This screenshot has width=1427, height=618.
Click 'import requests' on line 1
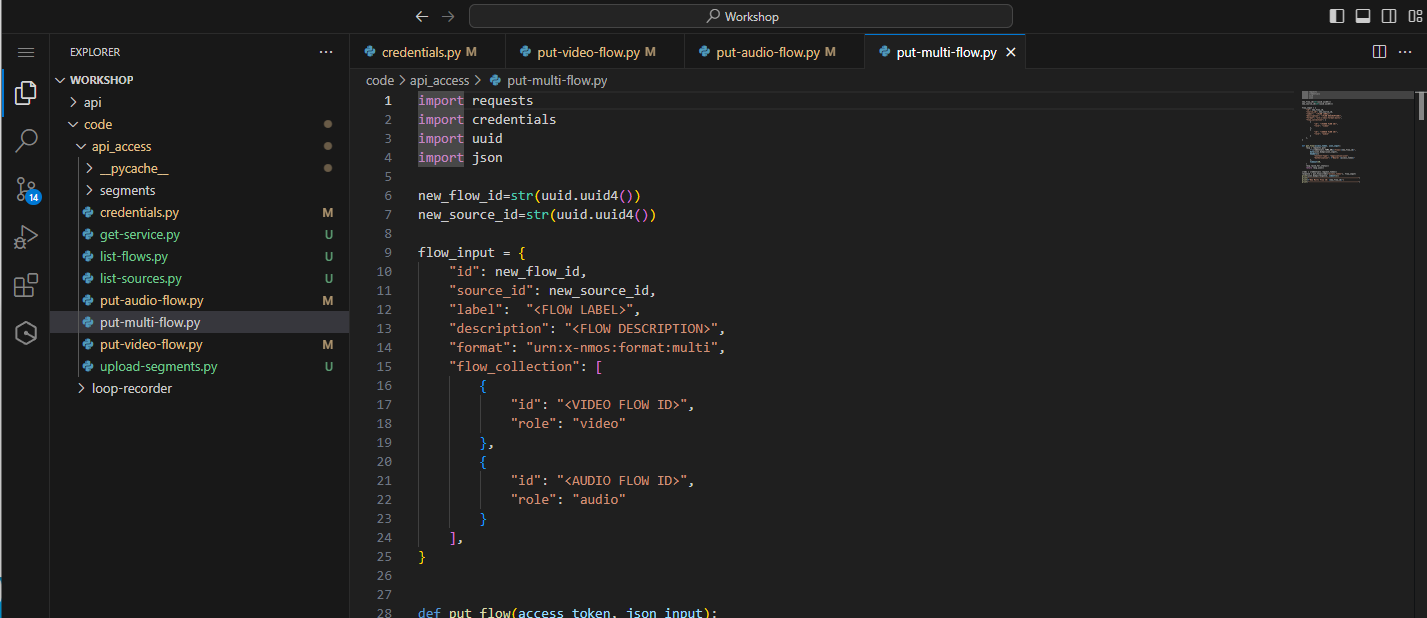[476, 100]
